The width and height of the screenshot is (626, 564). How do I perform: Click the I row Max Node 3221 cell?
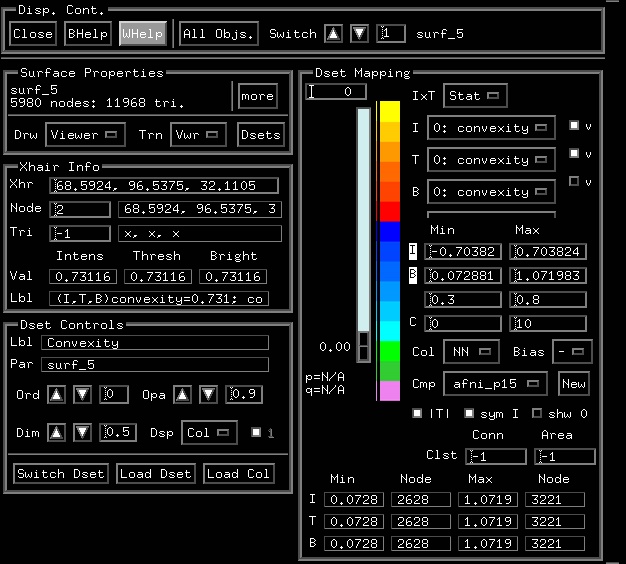point(555,499)
